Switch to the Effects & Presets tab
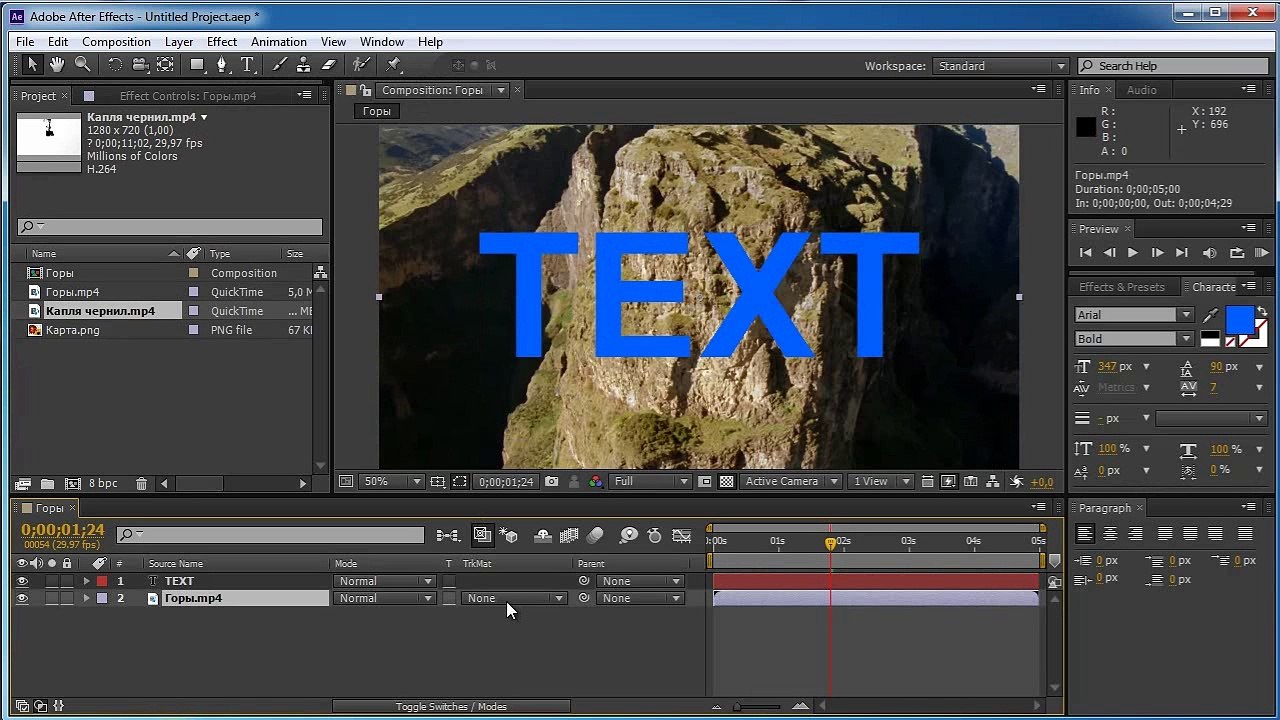Viewport: 1280px width, 720px height. coord(1121,287)
